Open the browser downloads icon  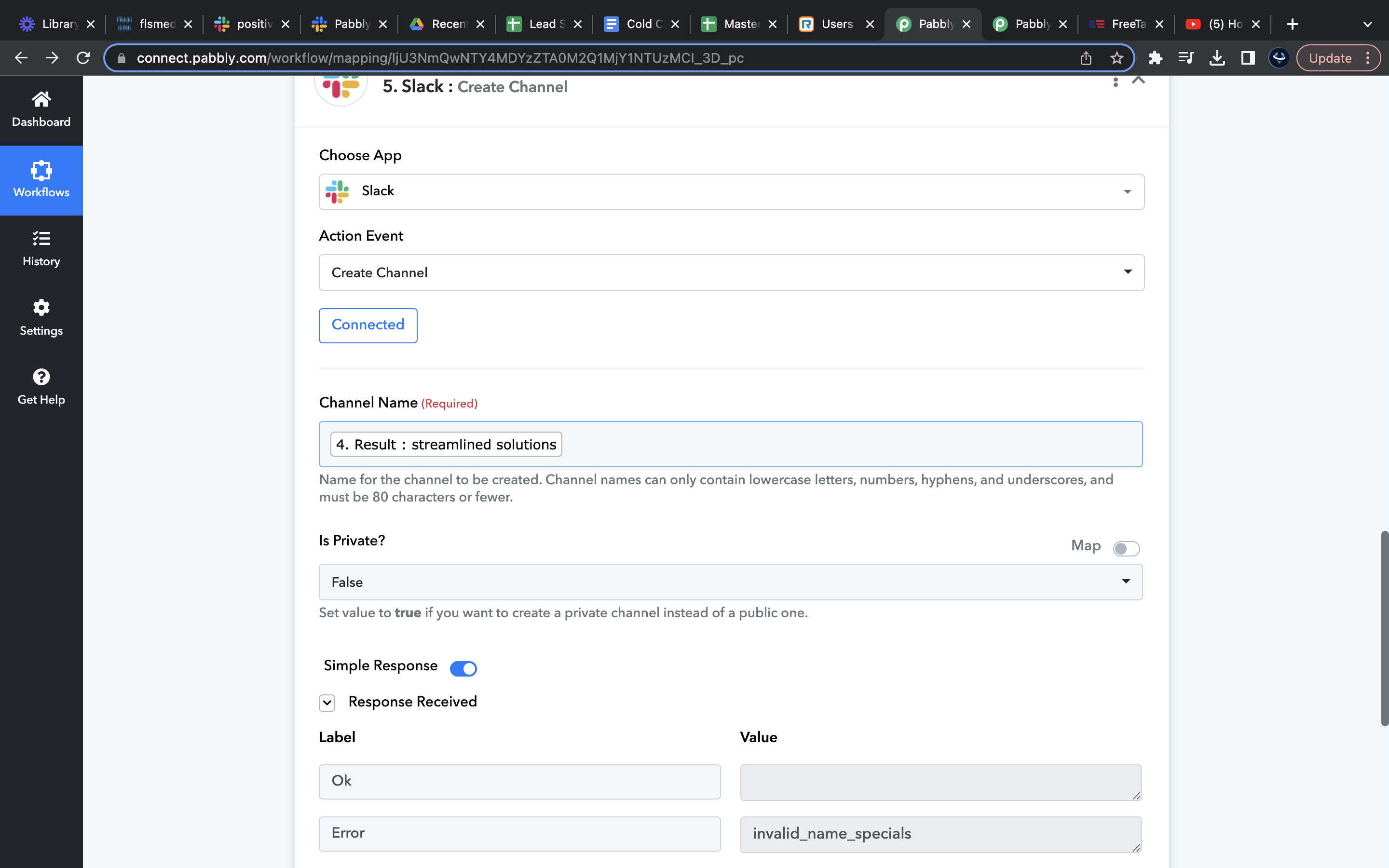pos(1217,58)
